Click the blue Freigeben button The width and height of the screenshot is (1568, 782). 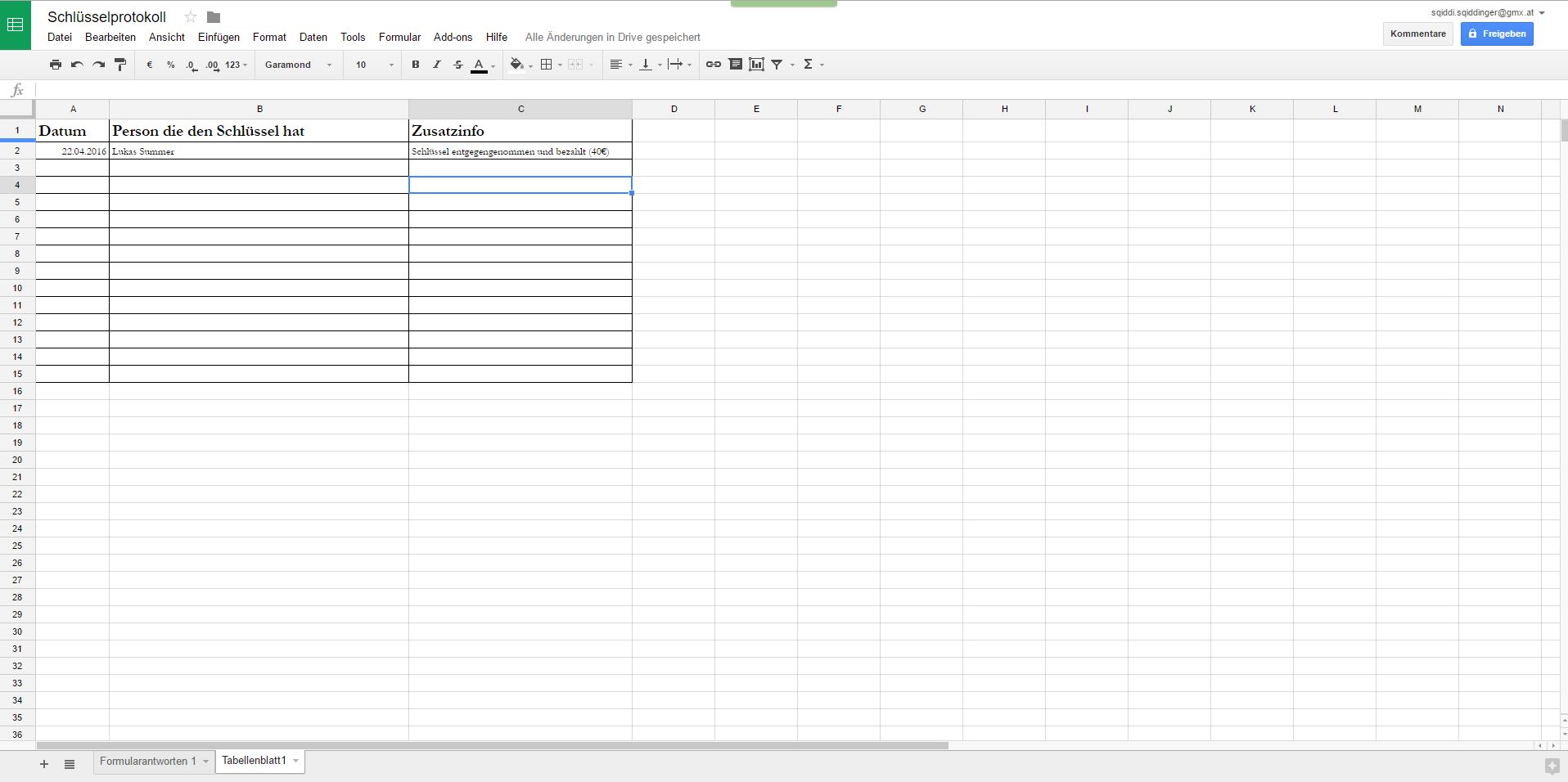point(1496,34)
